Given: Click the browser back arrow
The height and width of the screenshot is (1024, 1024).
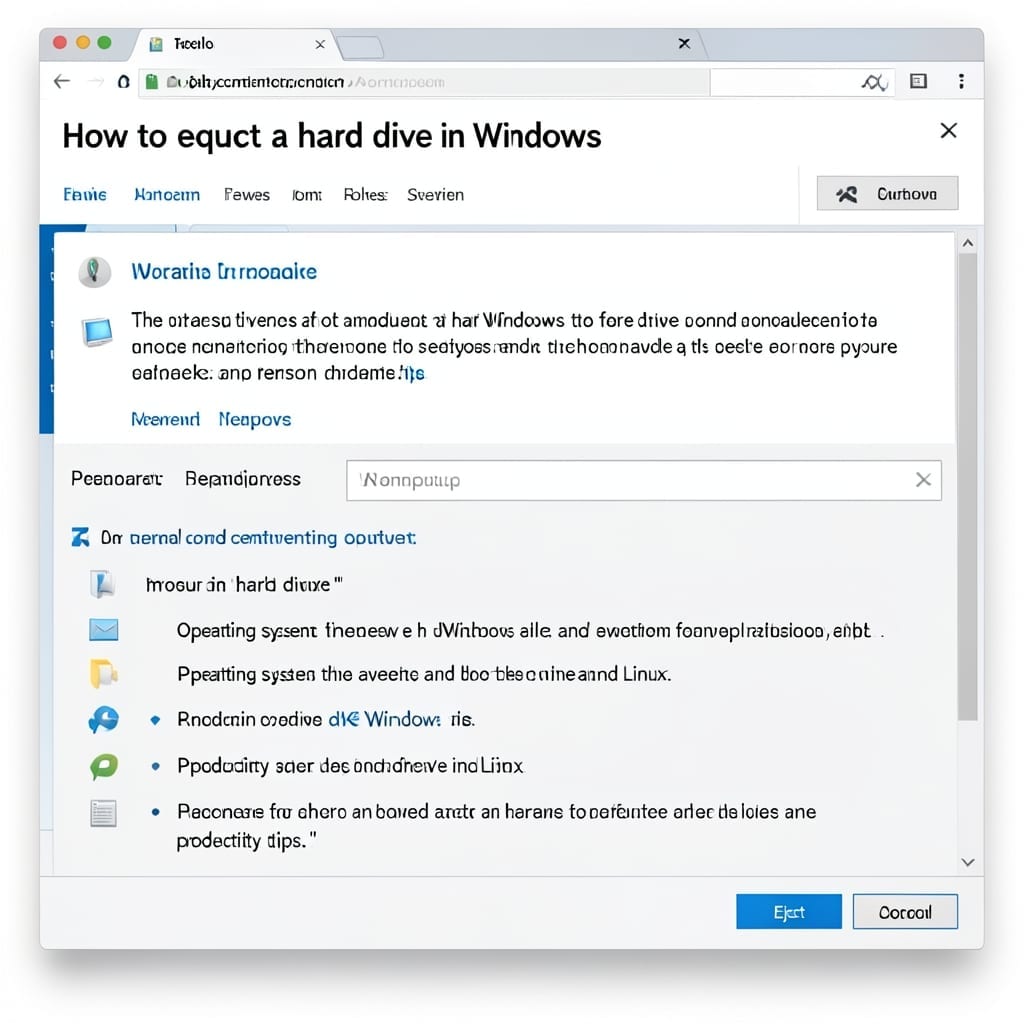Looking at the screenshot, I should 62,82.
